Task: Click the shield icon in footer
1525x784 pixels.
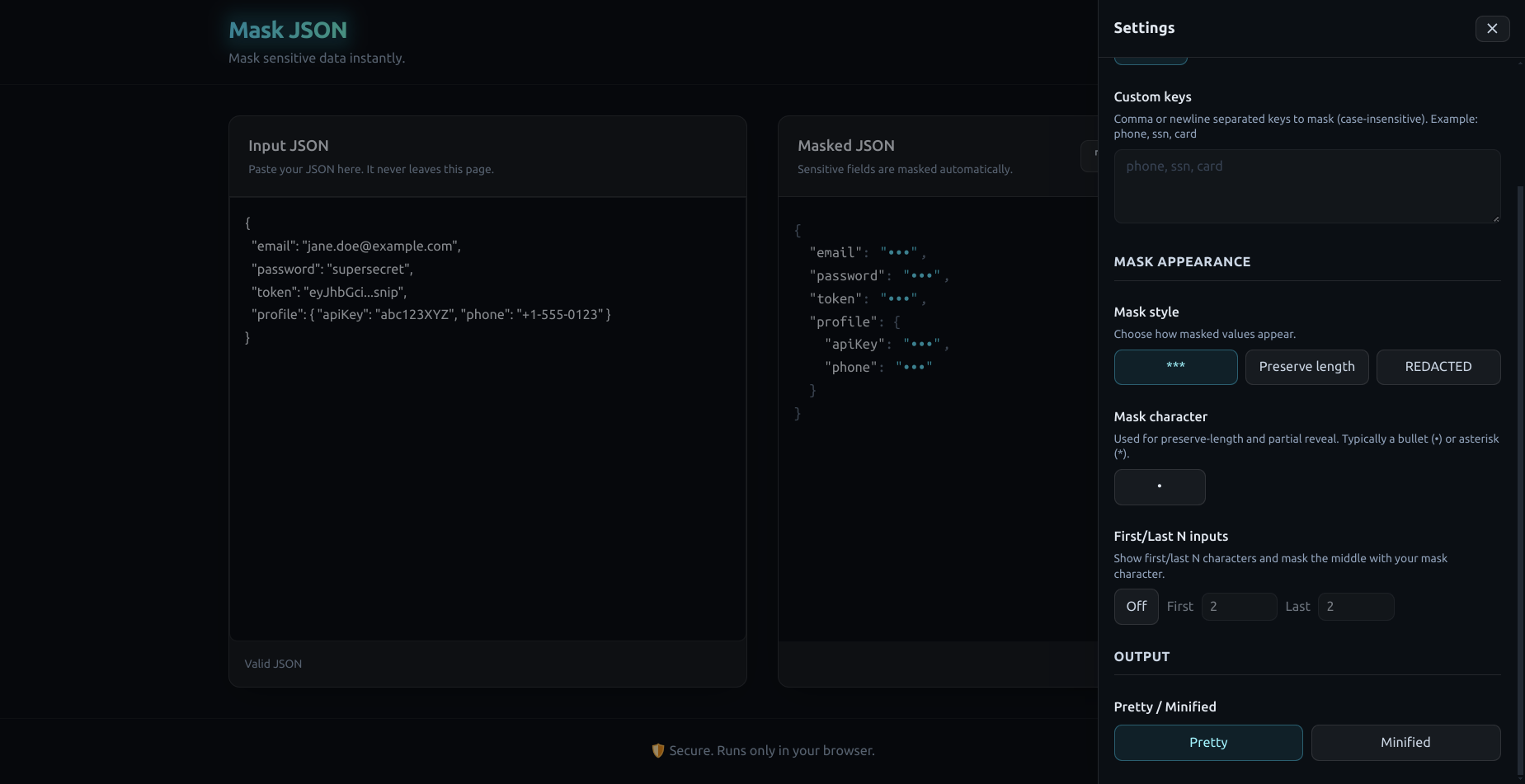Action: [658, 750]
